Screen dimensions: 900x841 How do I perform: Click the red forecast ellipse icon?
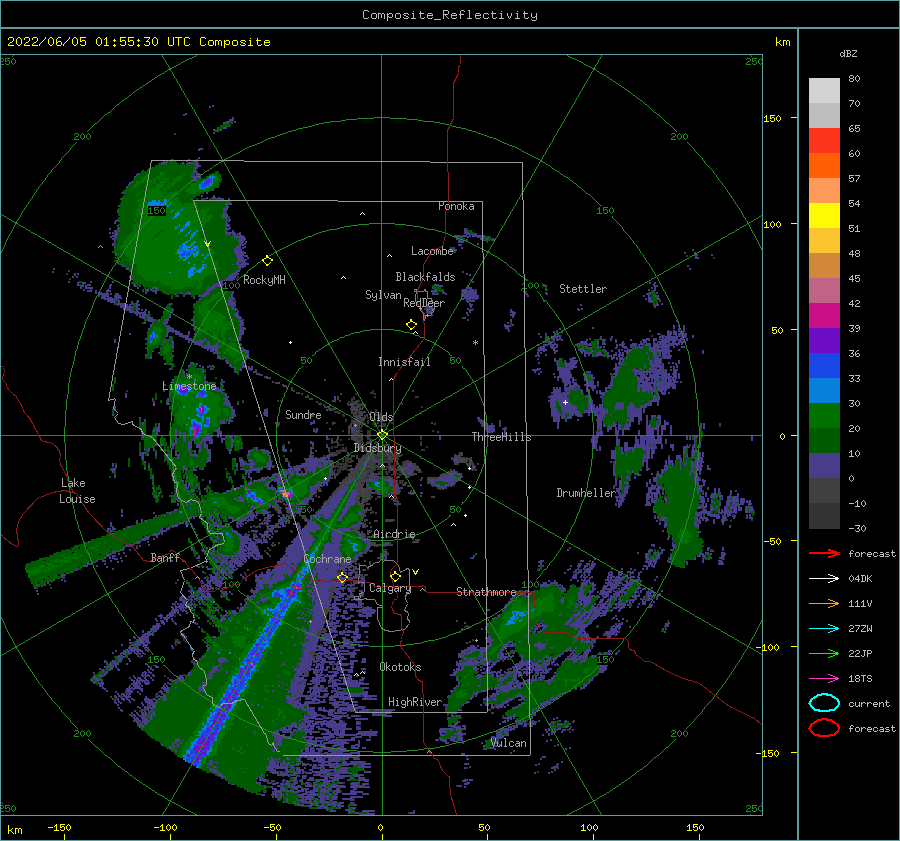pyautogui.click(x=824, y=728)
